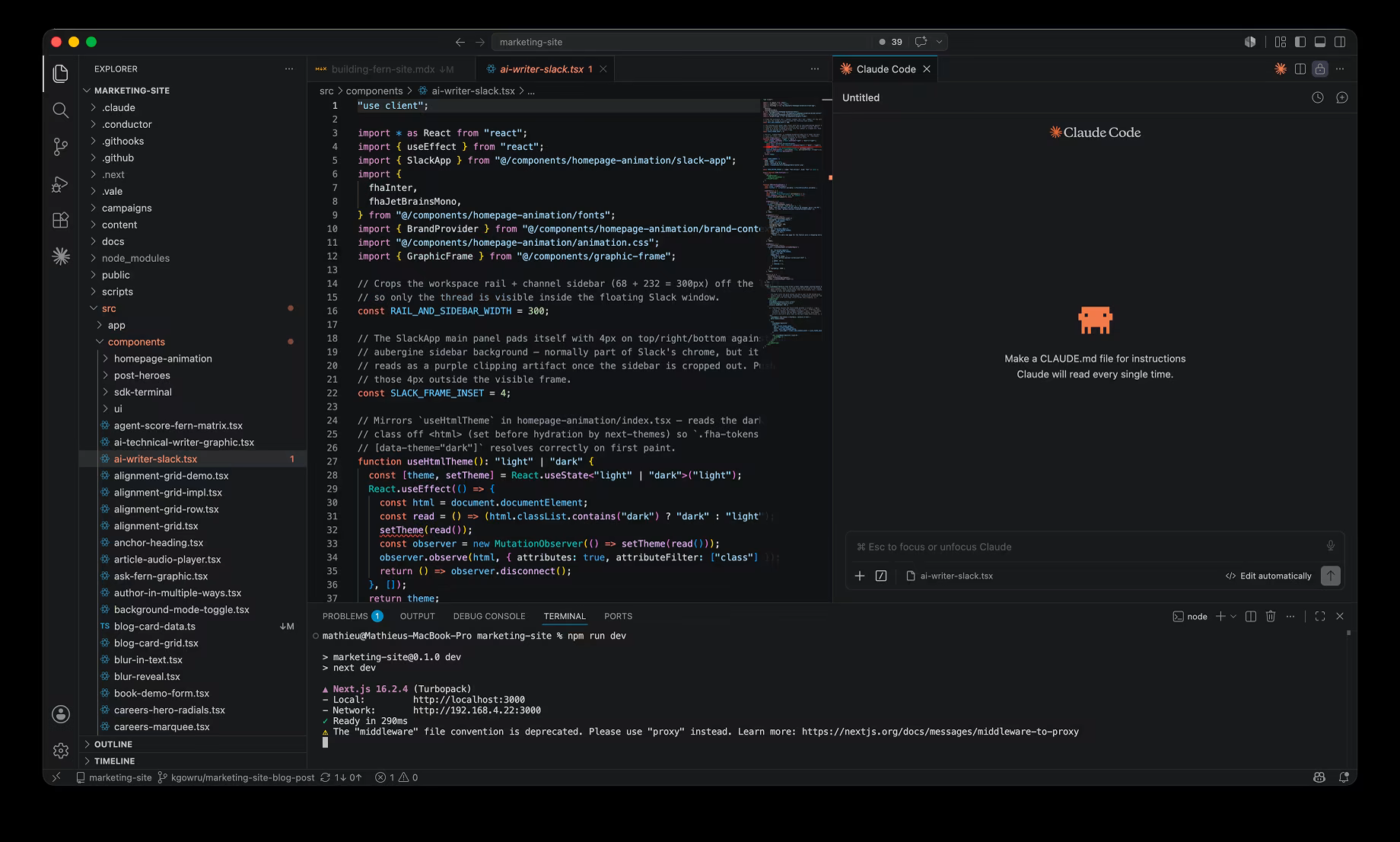
Task: Close the bottom panel with X icon
Action: 1340,617
